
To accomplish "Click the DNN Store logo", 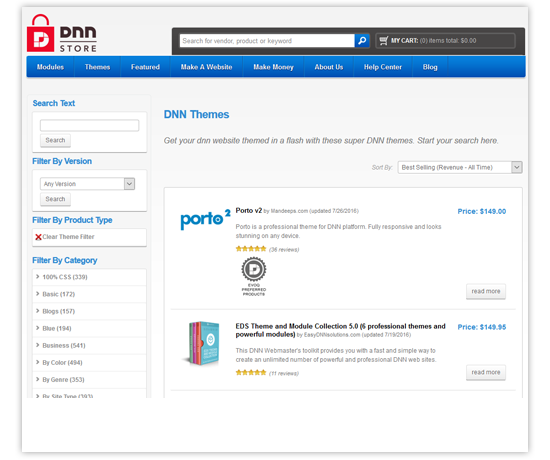I will tap(62, 33).
